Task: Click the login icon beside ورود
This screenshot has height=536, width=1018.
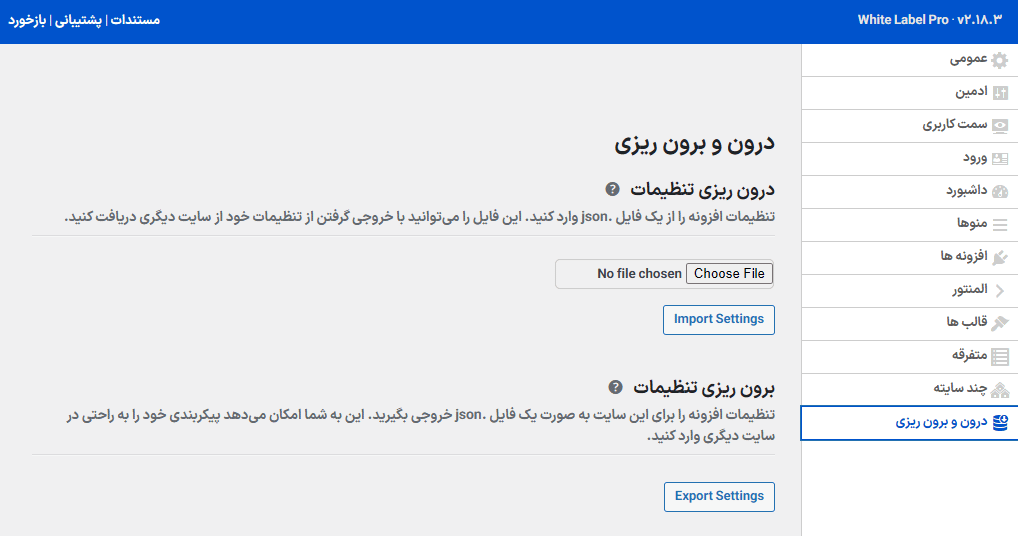Action: [999, 159]
